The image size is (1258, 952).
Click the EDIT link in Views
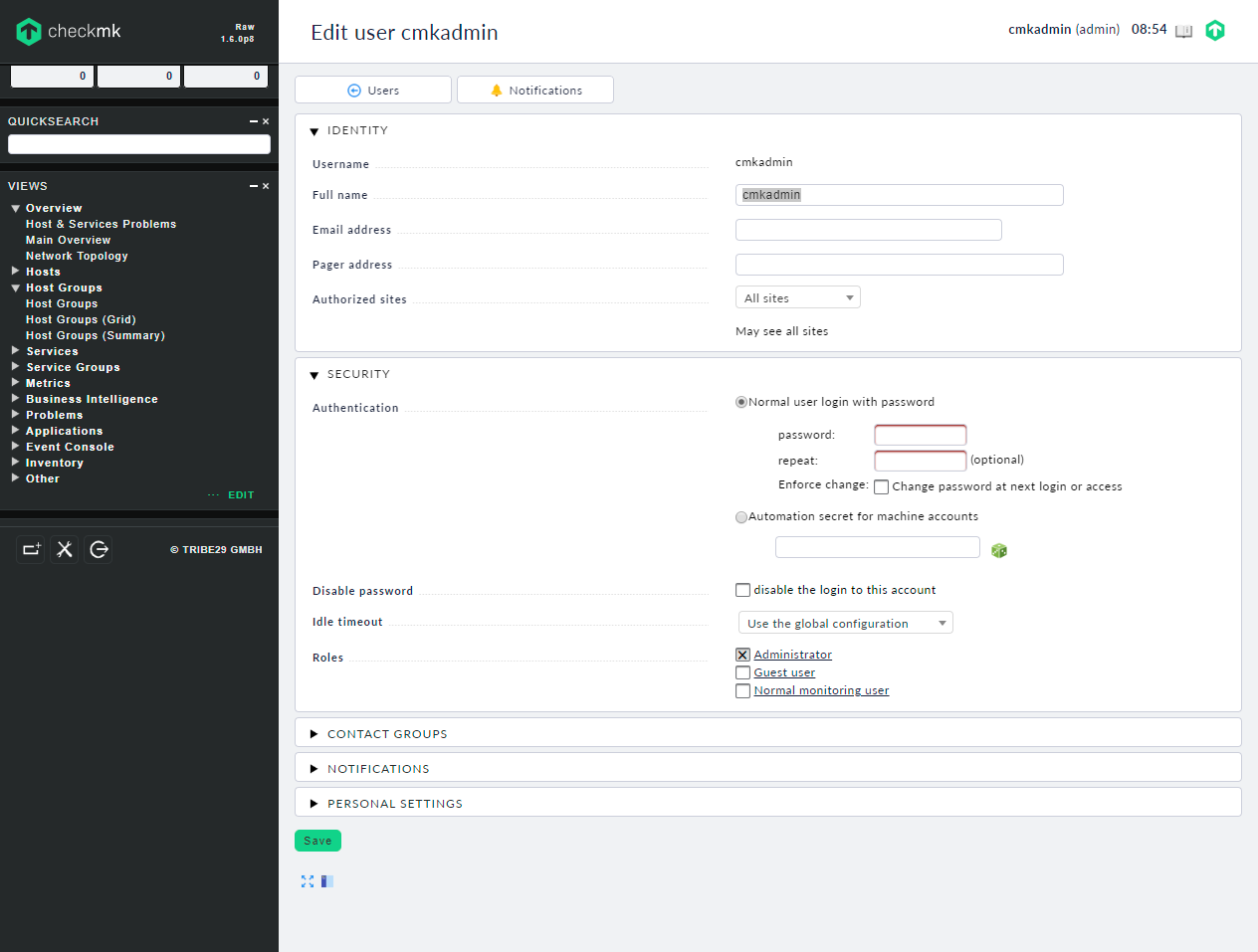pyautogui.click(x=241, y=495)
